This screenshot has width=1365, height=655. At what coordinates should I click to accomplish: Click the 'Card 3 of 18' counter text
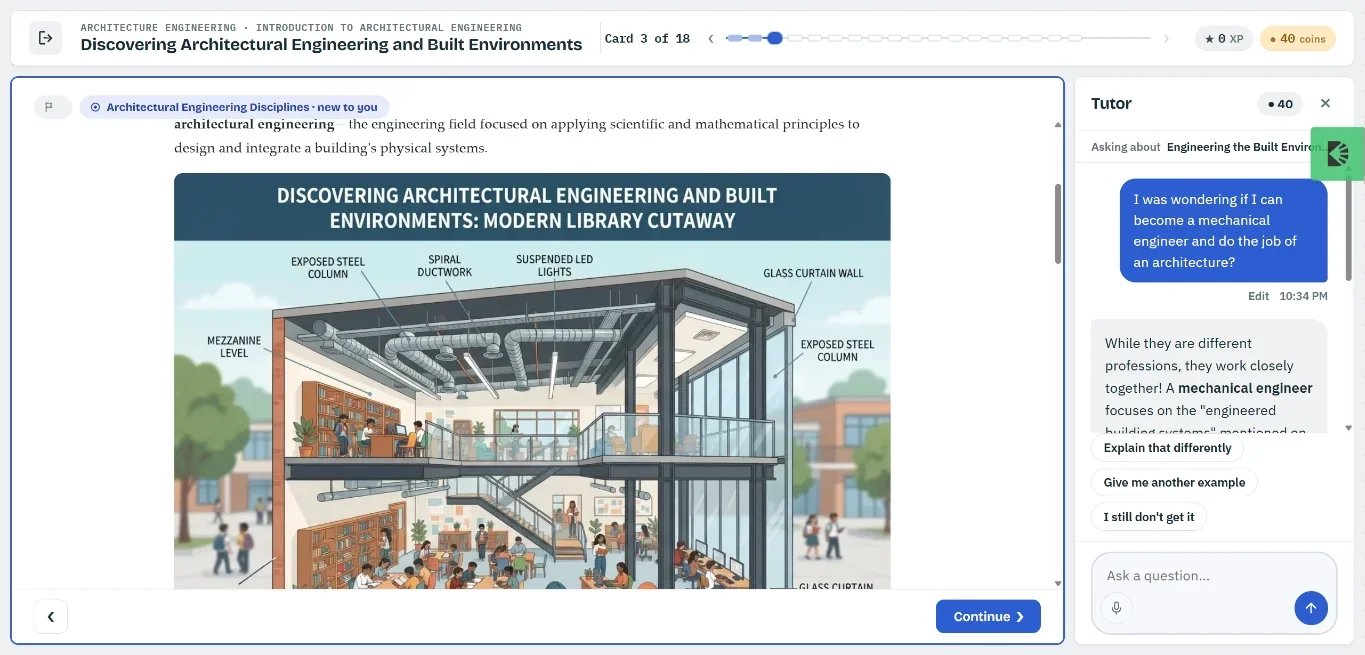click(647, 39)
